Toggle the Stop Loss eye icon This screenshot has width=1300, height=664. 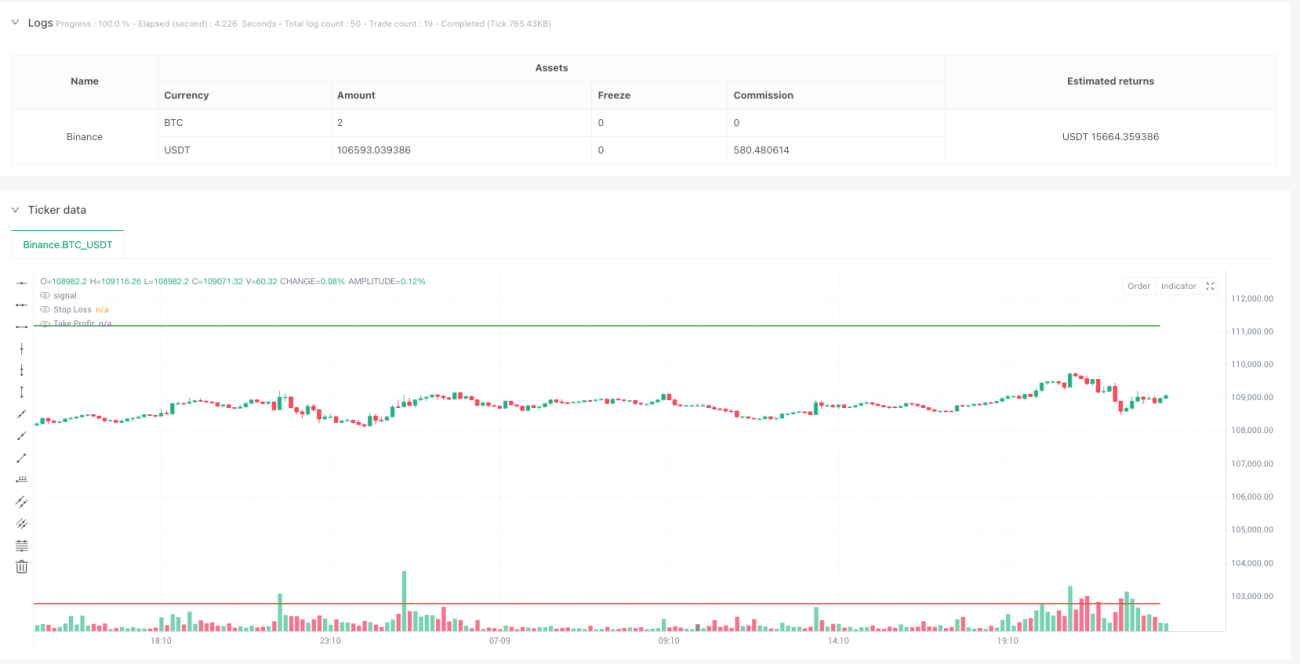[x=44, y=310]
